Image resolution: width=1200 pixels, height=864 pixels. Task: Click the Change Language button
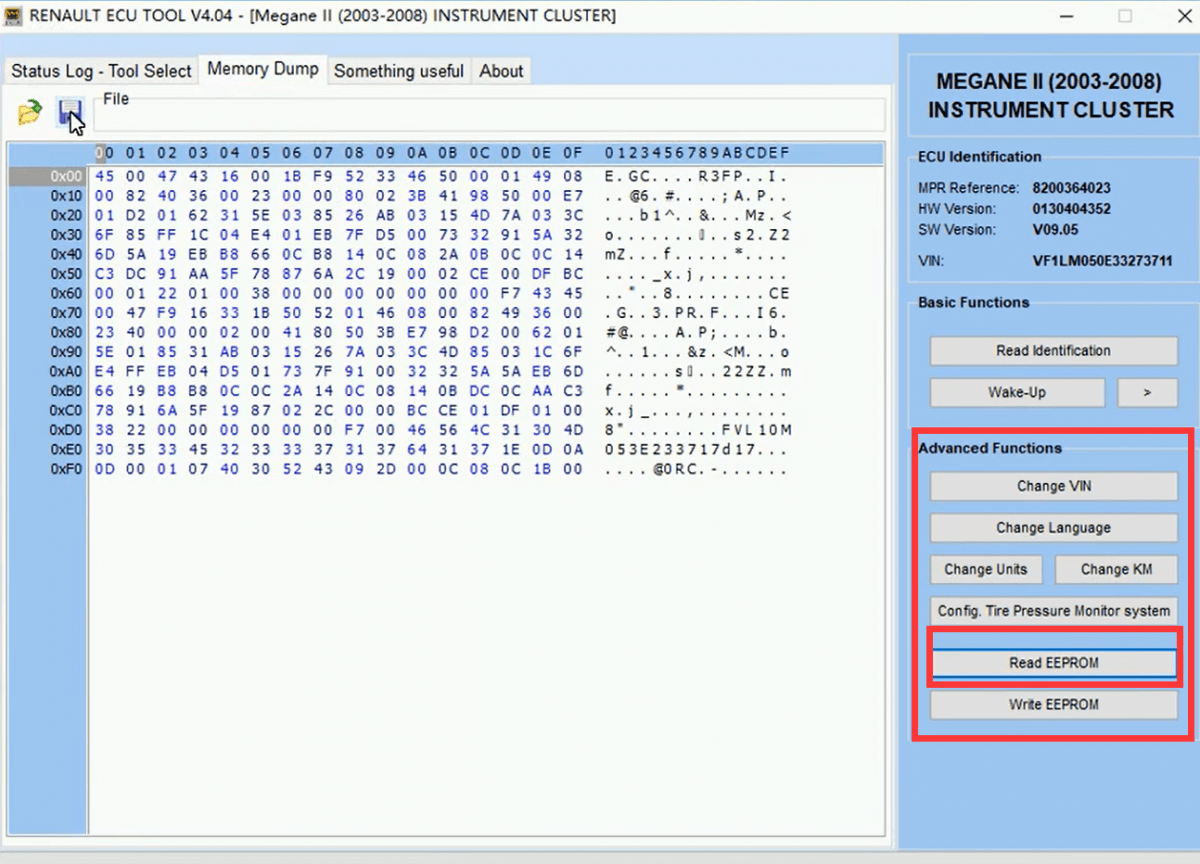1053,528
